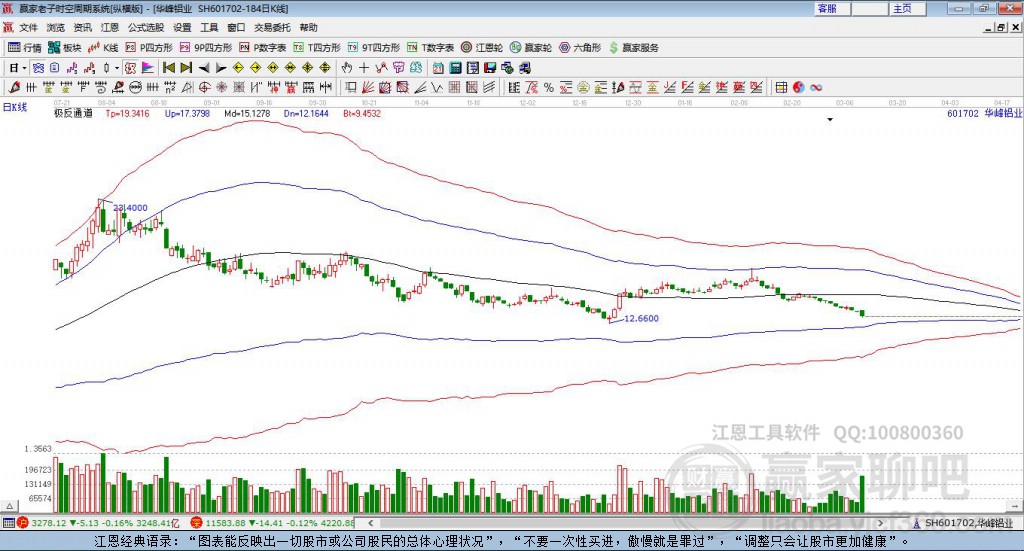The image size is (1024, 551).
Task: Click the infinity symbol icon
Action: (x=816, y=87)
